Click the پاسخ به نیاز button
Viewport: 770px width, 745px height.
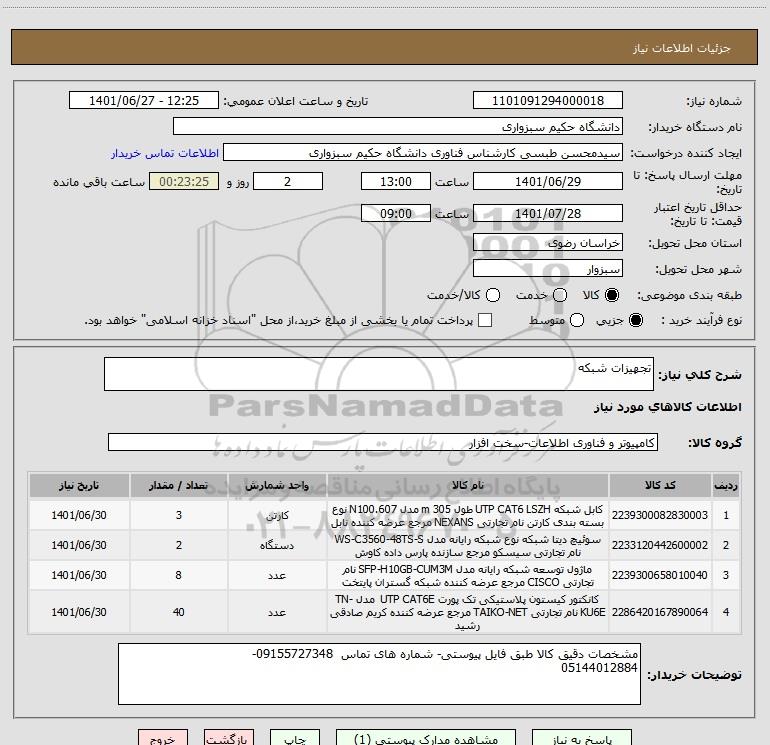pyautogui.click(x=582, y=738)
